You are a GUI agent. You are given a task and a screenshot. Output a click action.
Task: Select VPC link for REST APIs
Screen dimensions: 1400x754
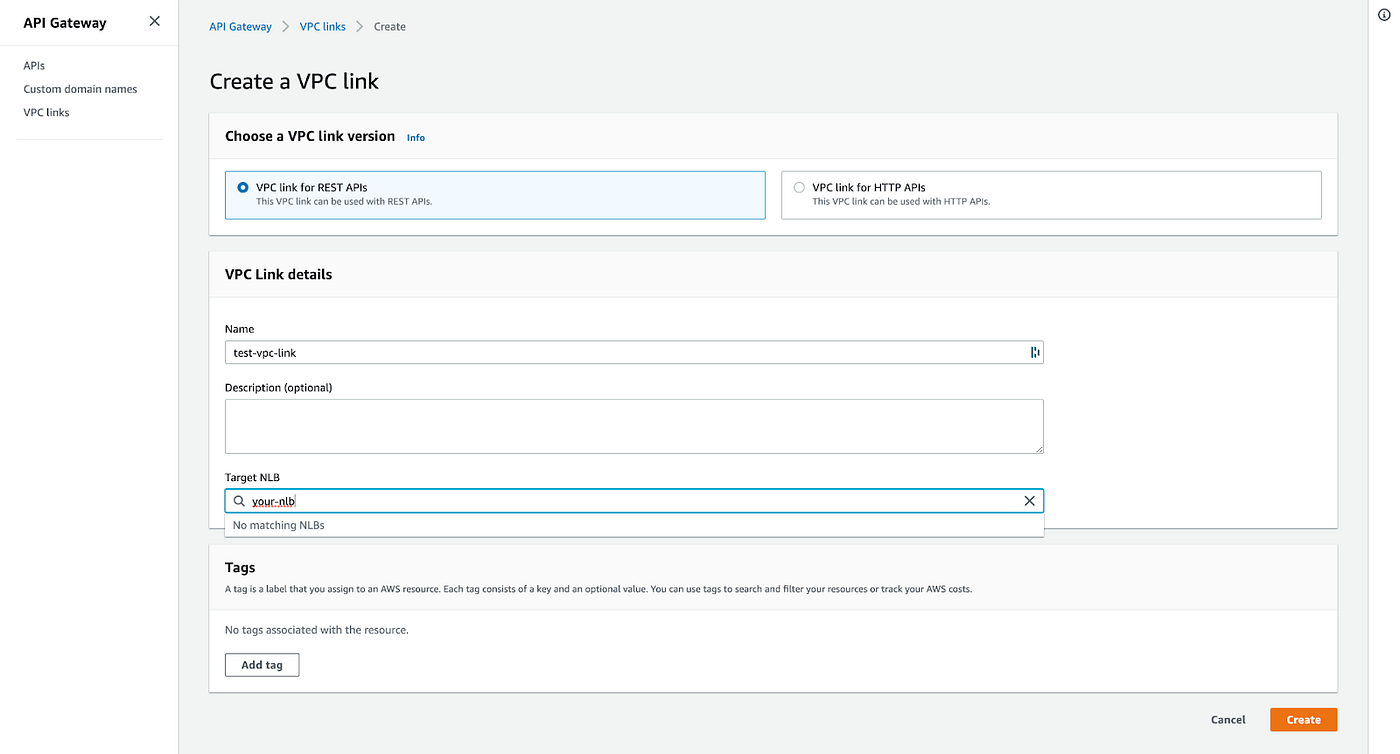(495, 194)
